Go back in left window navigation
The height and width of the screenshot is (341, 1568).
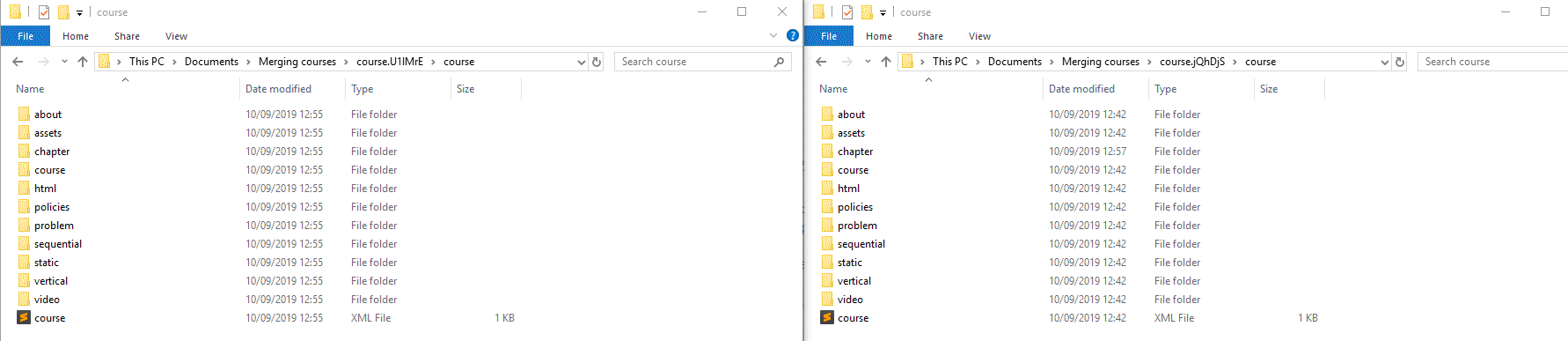click(x=18, y=62)
